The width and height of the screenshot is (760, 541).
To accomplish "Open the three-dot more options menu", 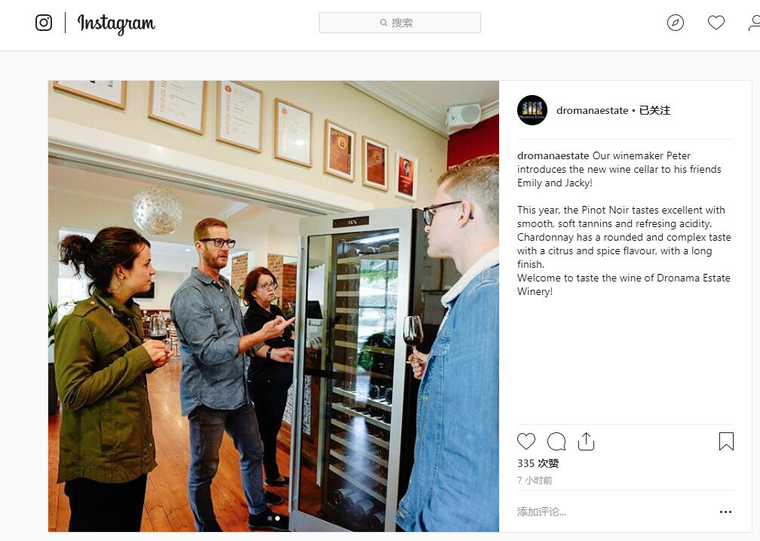I will [x=726, y=512].
